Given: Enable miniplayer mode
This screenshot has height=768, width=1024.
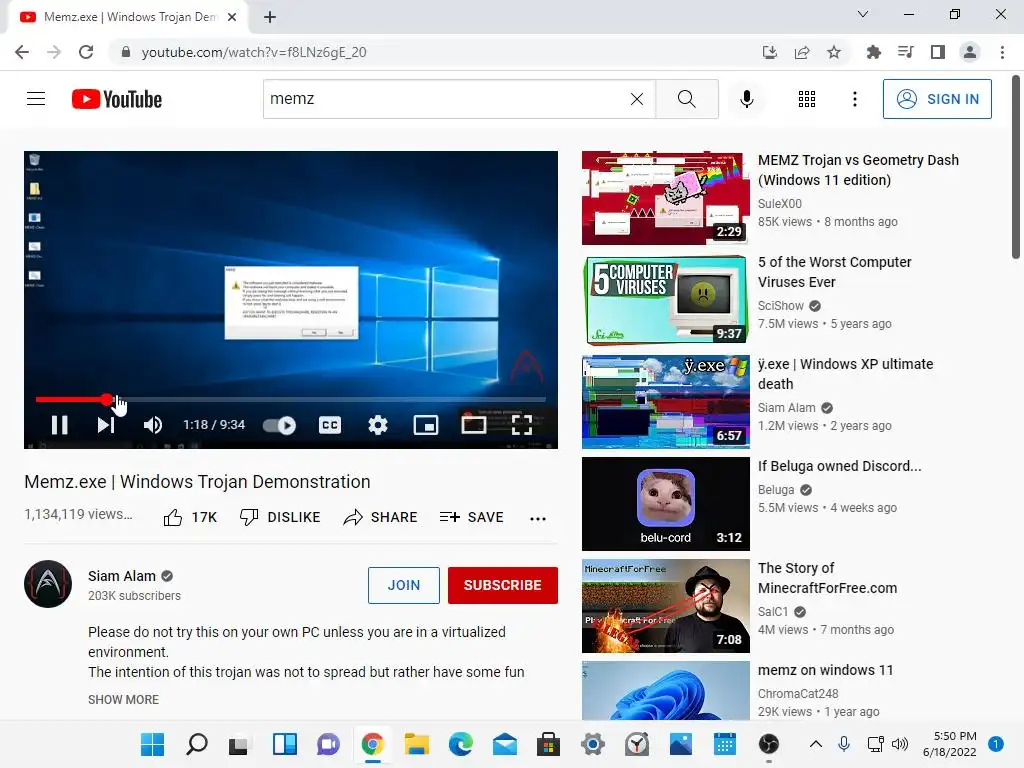Looking at the screenshot, I should pyautogui.click(x=426, y=425).
